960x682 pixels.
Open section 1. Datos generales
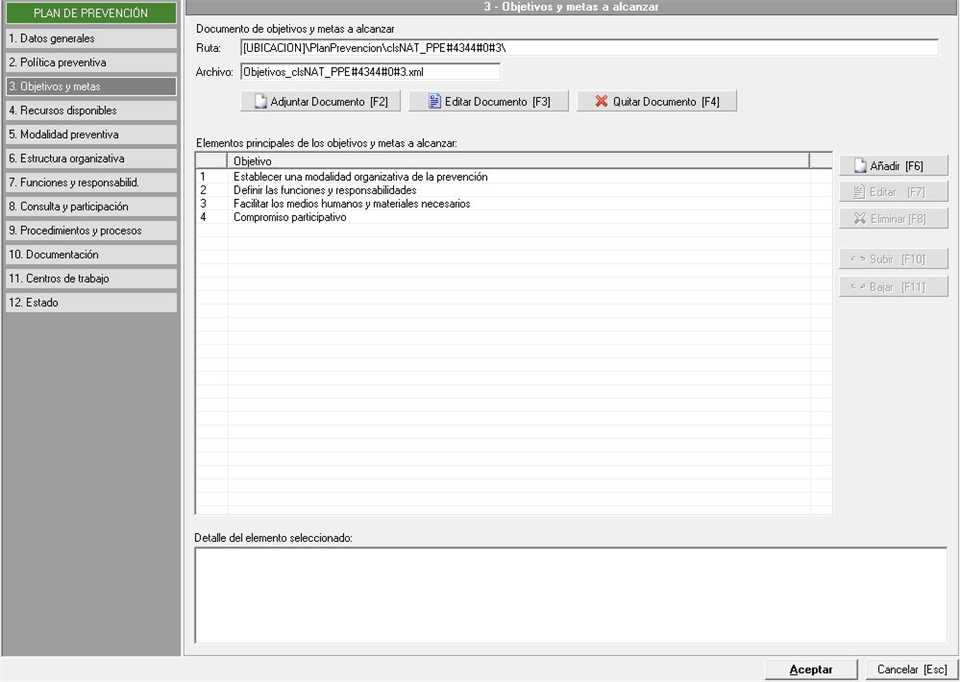[91, 39]
